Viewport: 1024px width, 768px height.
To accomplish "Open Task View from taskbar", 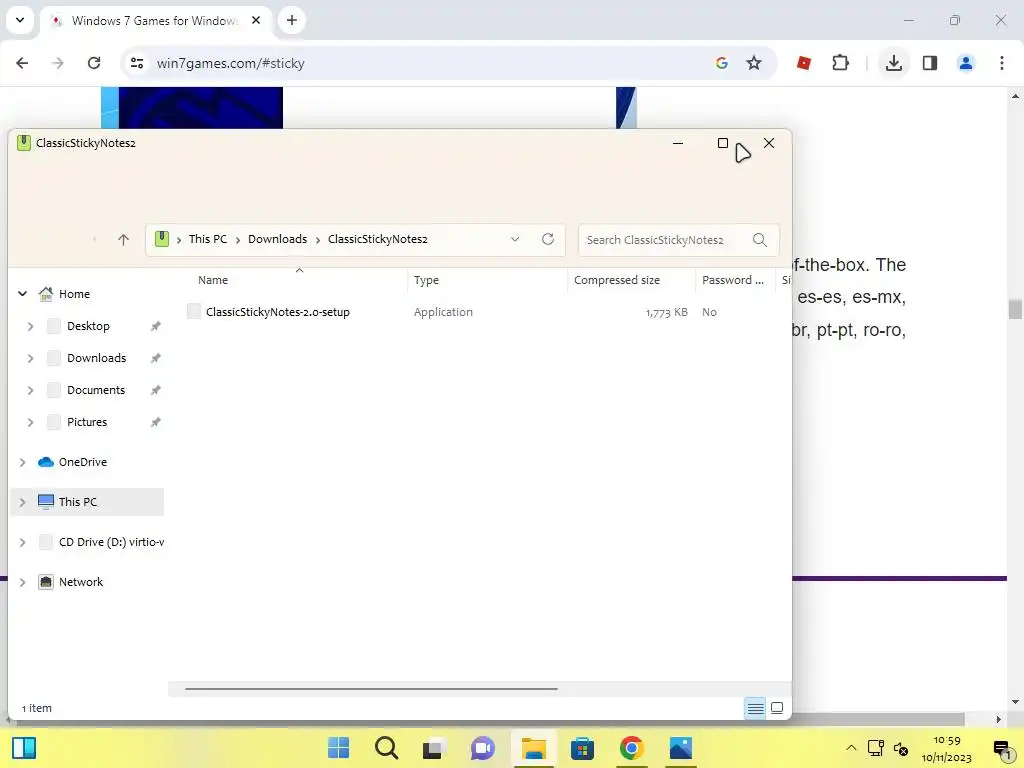I will 434,748.
